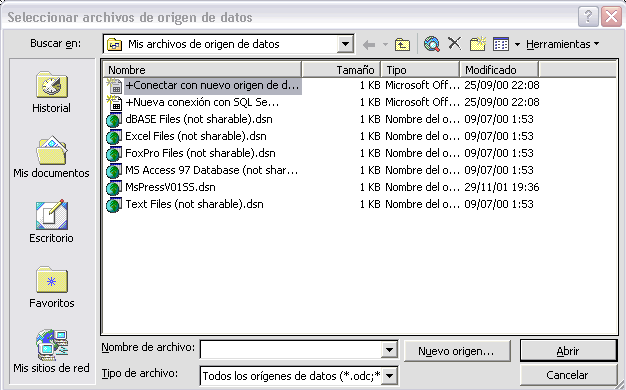Click the MsPressV01SS.dsn globe icon

(114, 188)
